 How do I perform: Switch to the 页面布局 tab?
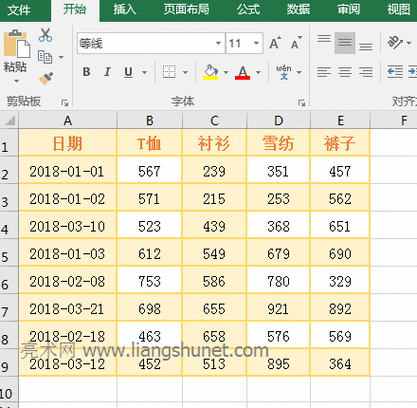pyautogui.click(x=187, y=10)
